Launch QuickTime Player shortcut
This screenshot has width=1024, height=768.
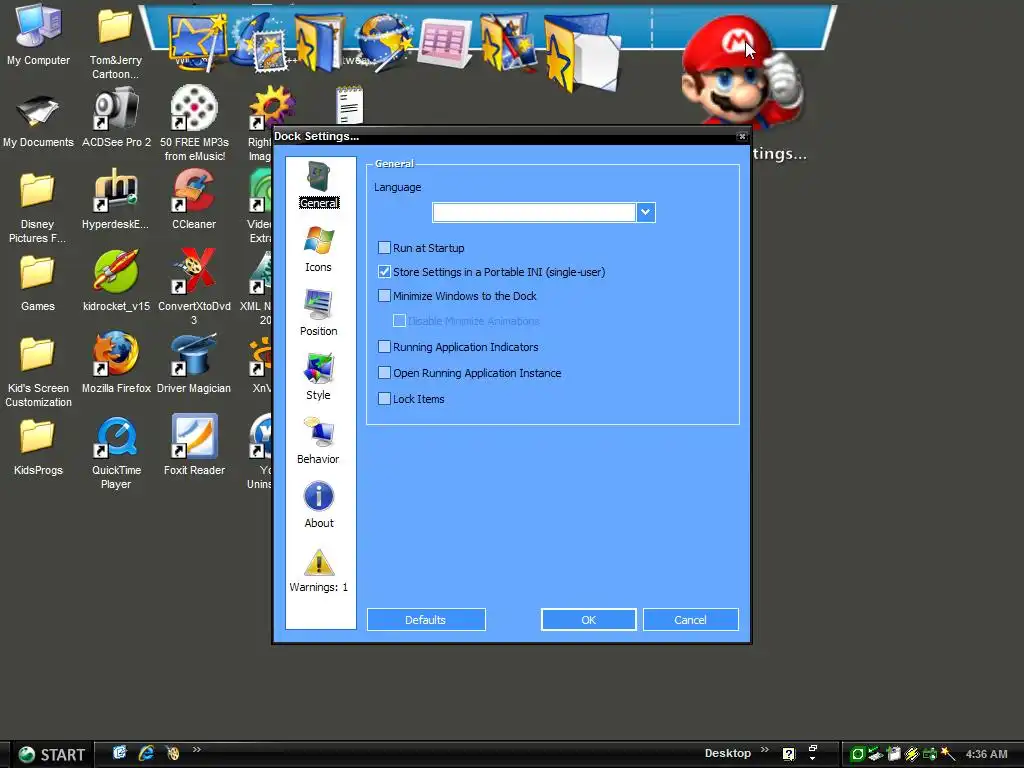click(116, 452)
